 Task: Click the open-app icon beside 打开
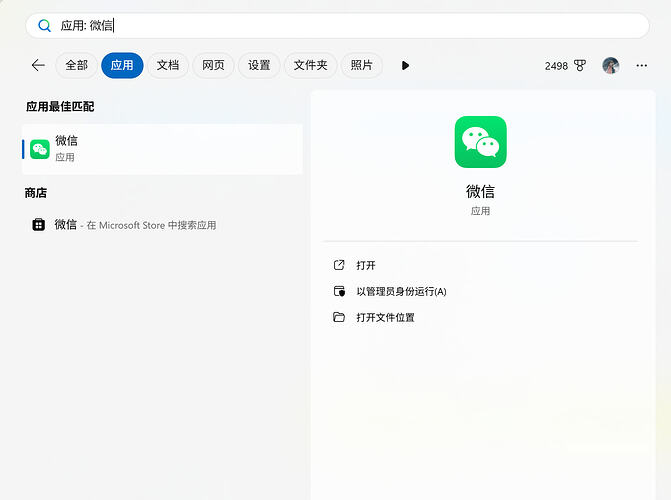[338, 265]
